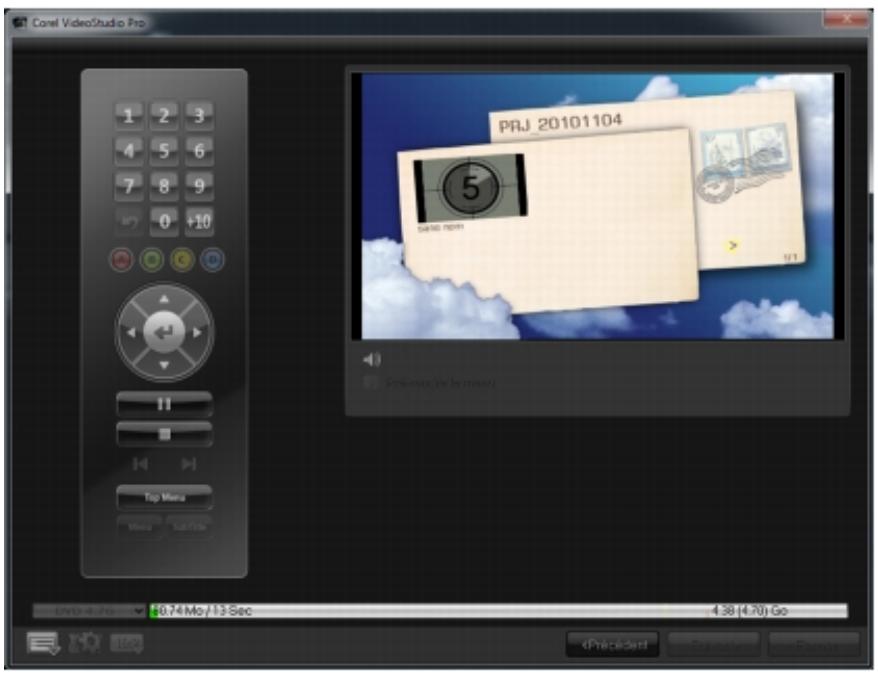This screenshot has height=679, width=878.
Task: Click the green B remote button
Action: pos(152,260)
